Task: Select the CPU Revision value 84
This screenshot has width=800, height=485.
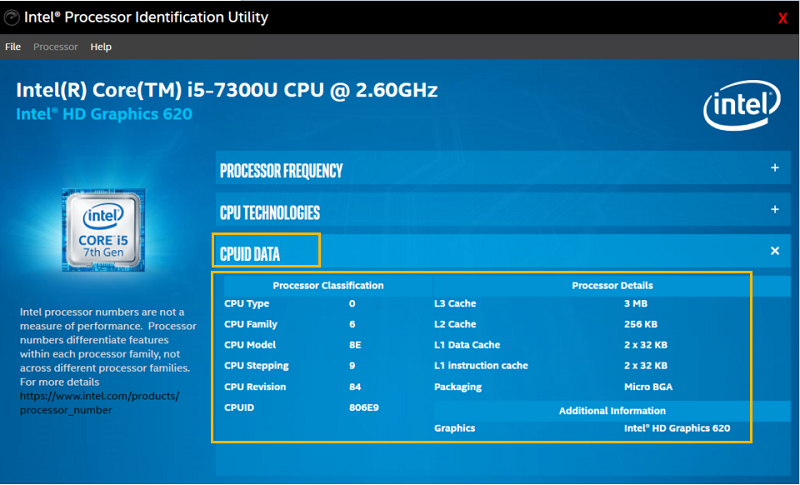Action: coord(355,387)
